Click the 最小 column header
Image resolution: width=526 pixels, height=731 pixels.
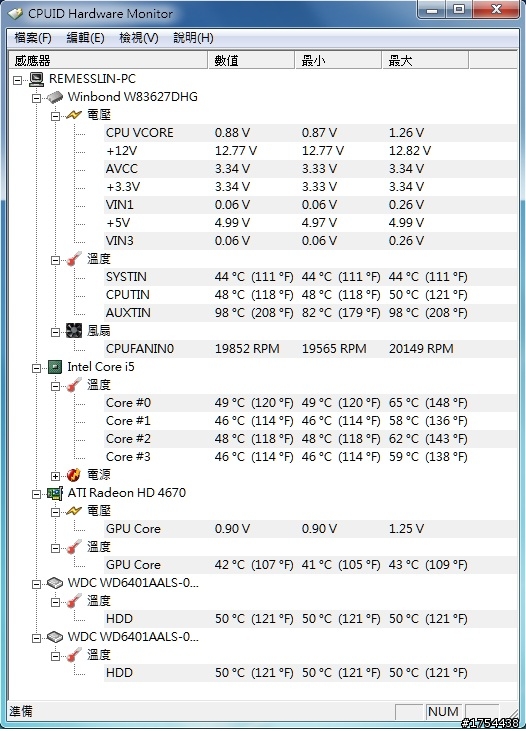[339, 60]
